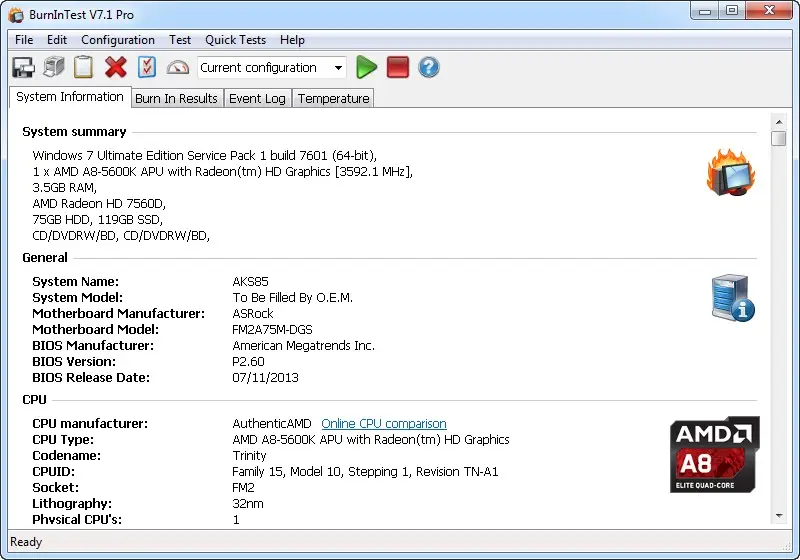The width and height of the screenshot is (800, 560).
Task: Open the Quick Tests menu
Action: (235, 40)
